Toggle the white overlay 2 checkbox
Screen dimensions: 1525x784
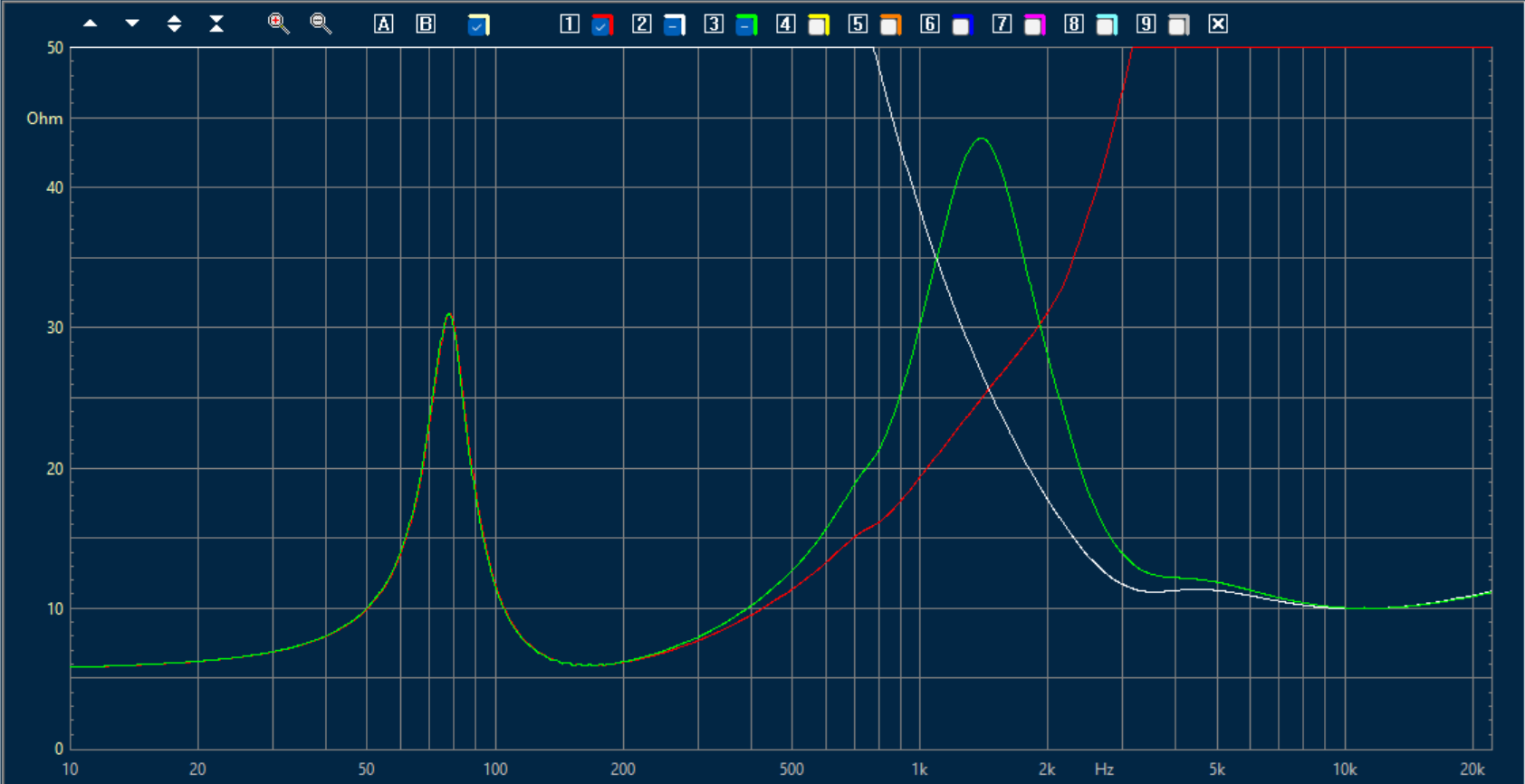coord(674,25)
